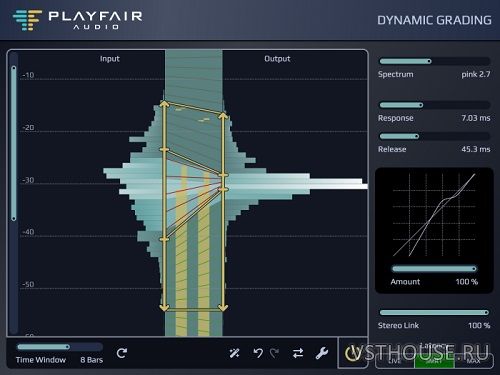Viewport: 500px width, 375px height.
Task: Click the 'Time Window' label
Action: [41, 360]
